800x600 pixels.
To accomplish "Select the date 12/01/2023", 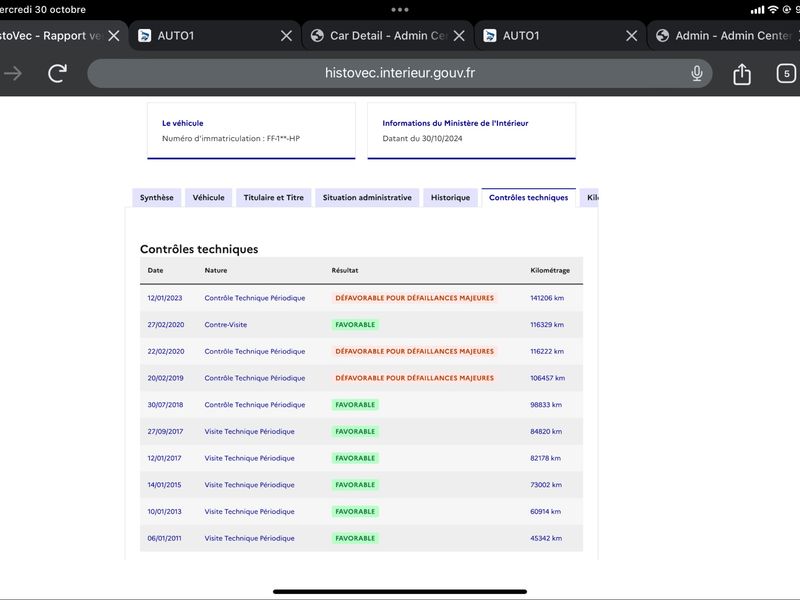I will click(x=165, y=298).
